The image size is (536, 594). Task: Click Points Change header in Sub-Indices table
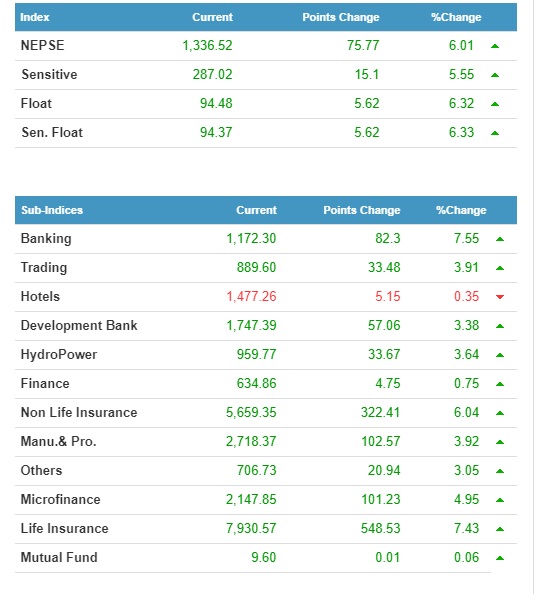362,210
